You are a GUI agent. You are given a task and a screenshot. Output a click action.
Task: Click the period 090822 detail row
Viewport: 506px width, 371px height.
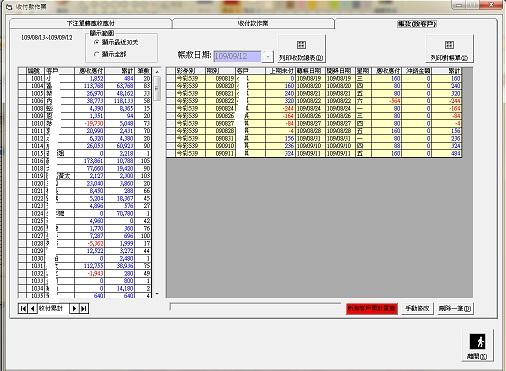tap(314, 101)
